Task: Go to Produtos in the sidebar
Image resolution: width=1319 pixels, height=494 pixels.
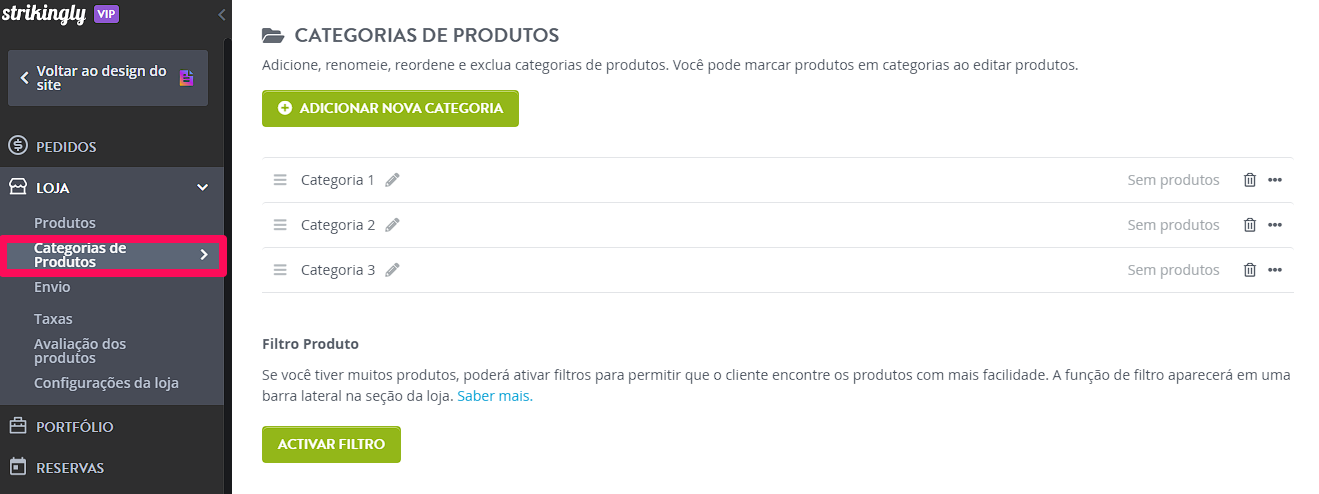Action: 65,222
